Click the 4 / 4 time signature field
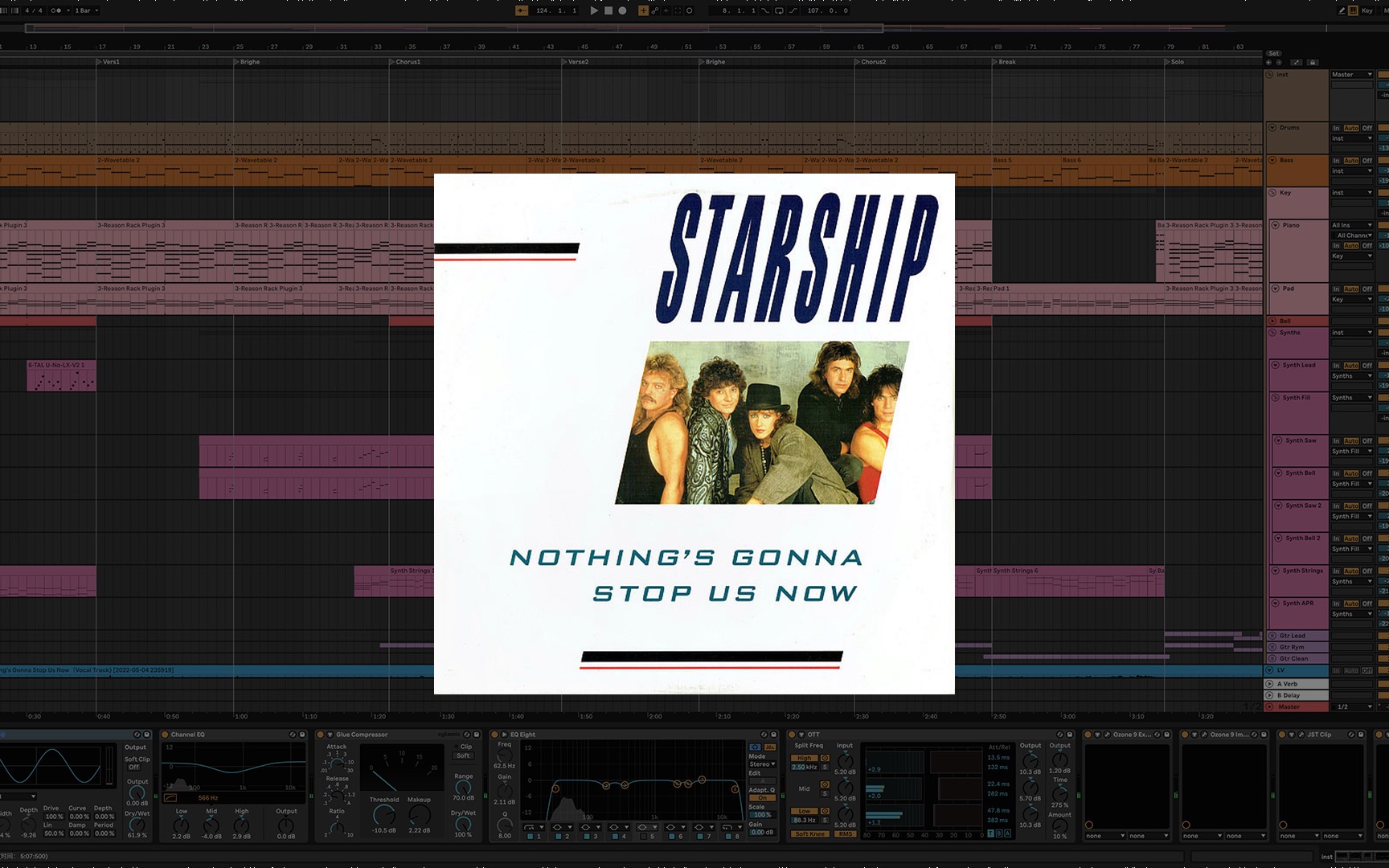This screenshot has width=1389, height=868. (34, 10)
